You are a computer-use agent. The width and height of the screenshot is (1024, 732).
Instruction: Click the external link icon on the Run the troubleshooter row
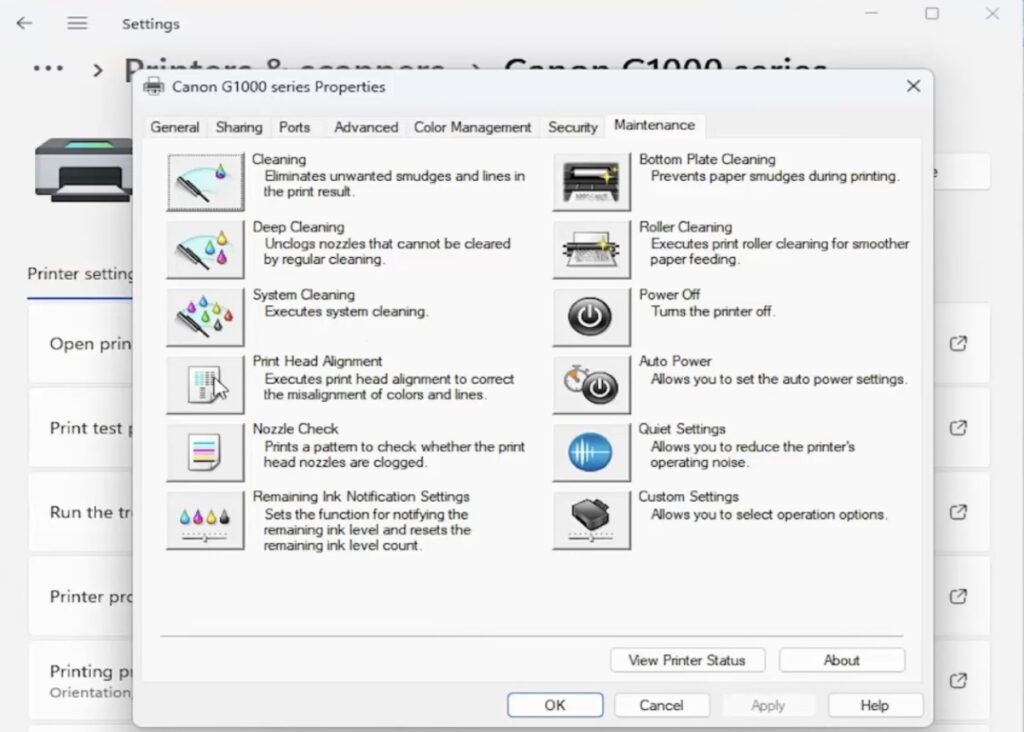tap(958, 512)
